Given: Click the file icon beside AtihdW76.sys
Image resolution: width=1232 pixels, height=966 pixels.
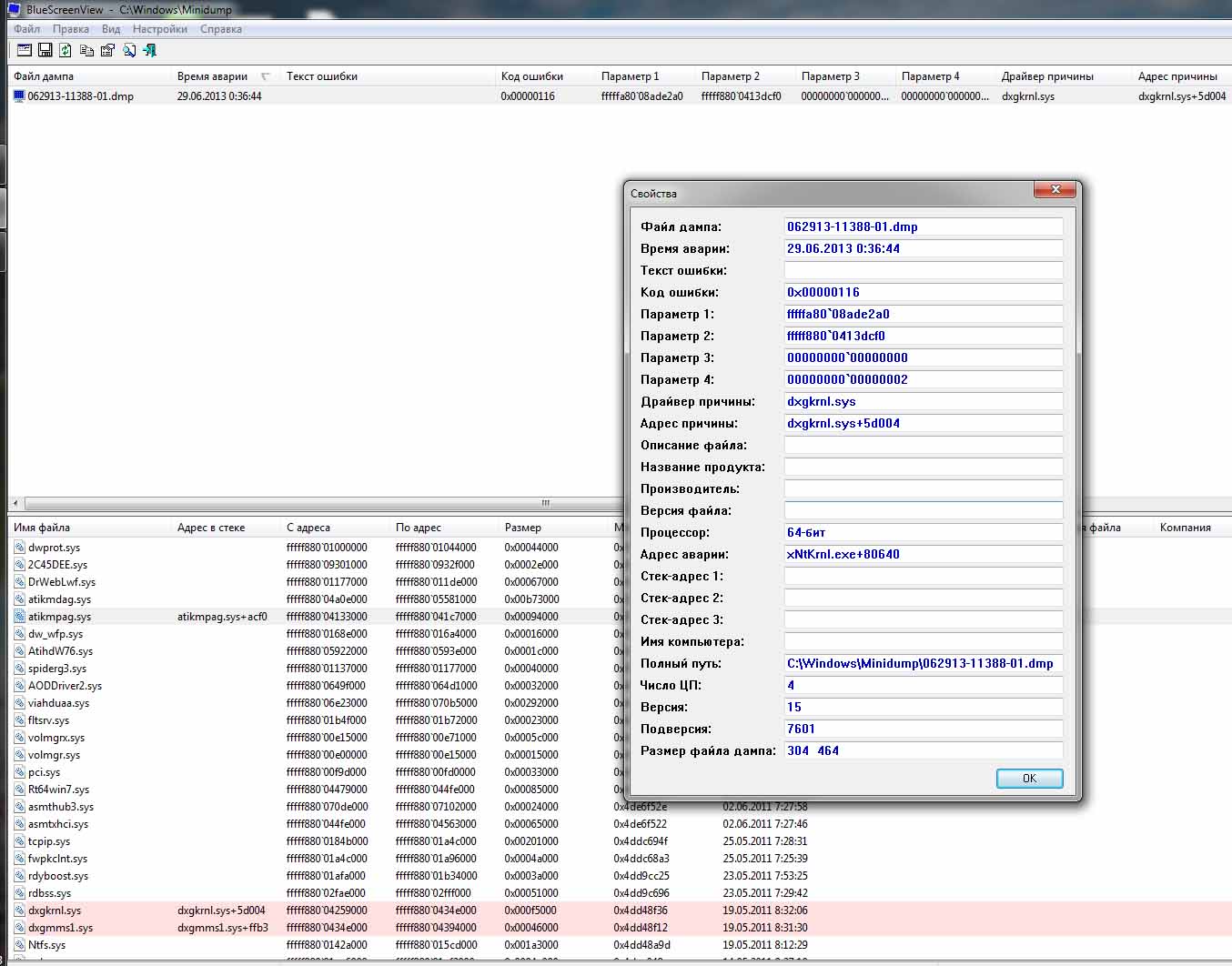Looking at the screenshot, I should coord(19,651).
